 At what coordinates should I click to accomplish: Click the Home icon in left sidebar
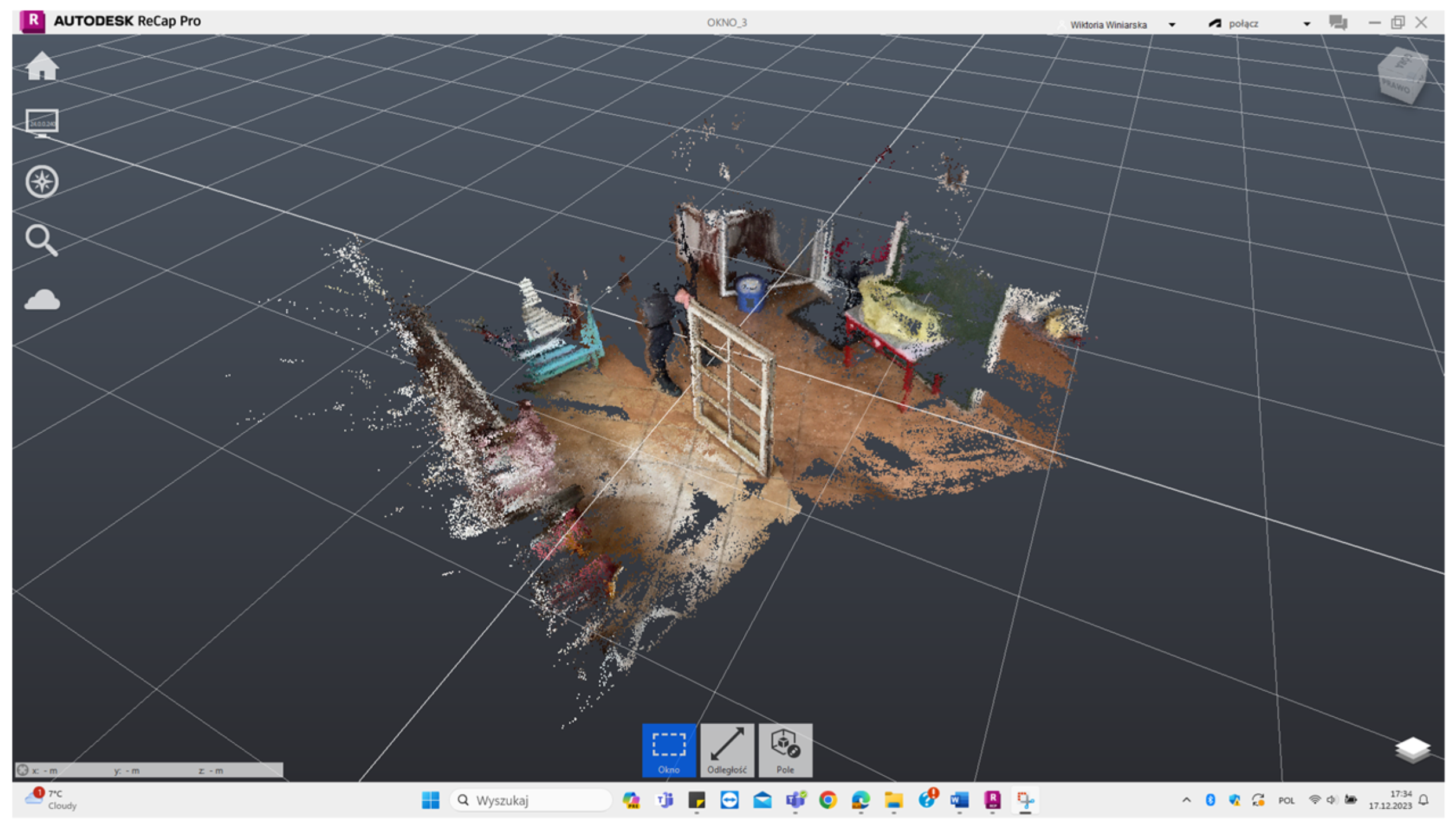coord(42,66)
